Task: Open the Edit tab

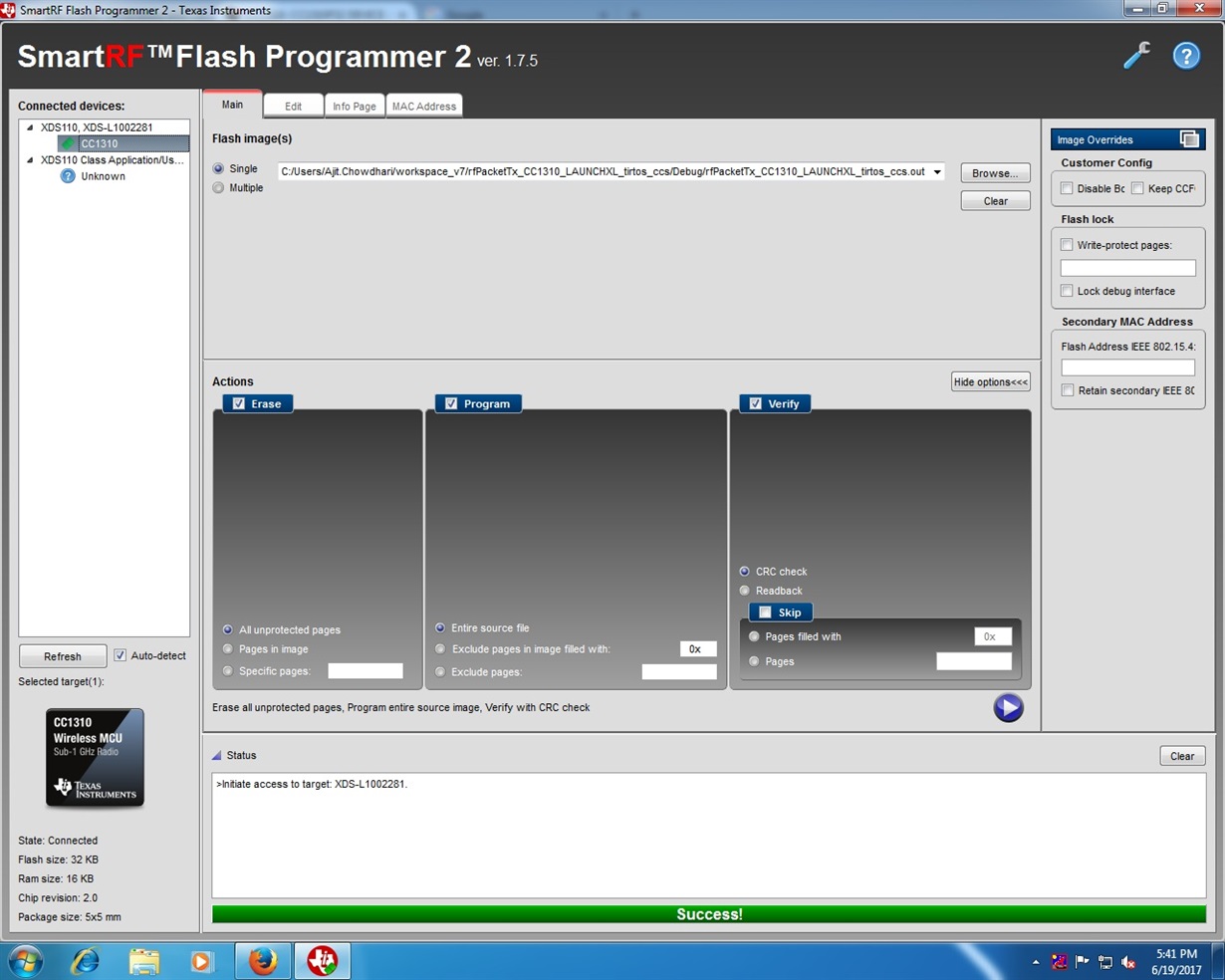Action: tap(293, 106)
